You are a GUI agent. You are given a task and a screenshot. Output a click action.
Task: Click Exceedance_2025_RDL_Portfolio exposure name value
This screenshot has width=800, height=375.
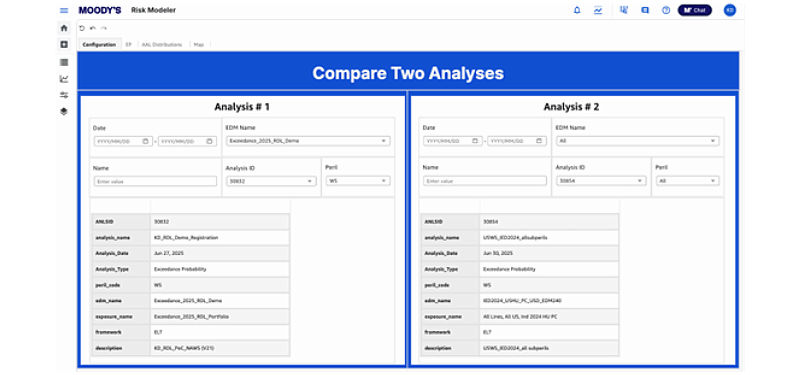tap(191, 317)
